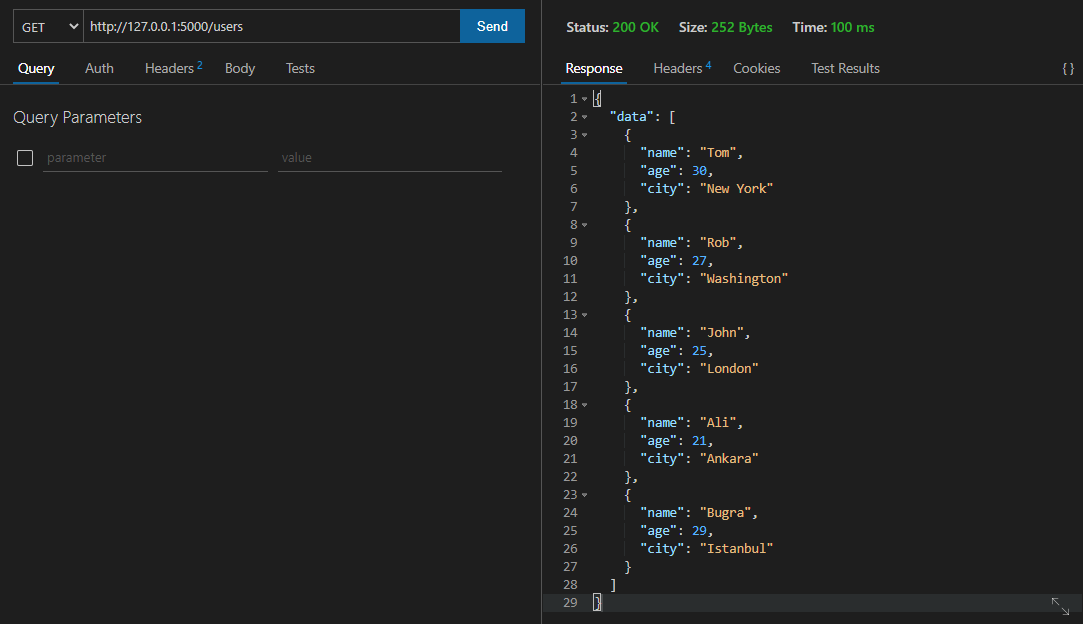Click the expand response panel icon

click(x=1060, y=606)
